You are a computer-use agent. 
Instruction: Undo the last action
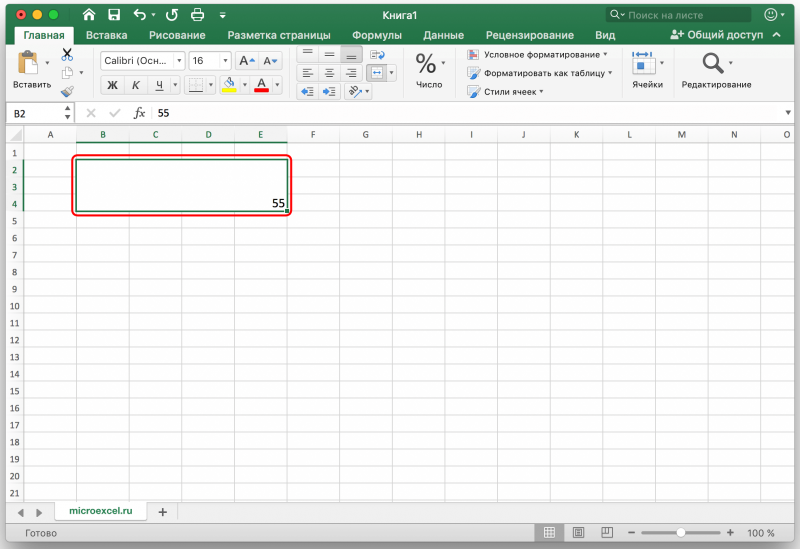click(x=140, y=15)
